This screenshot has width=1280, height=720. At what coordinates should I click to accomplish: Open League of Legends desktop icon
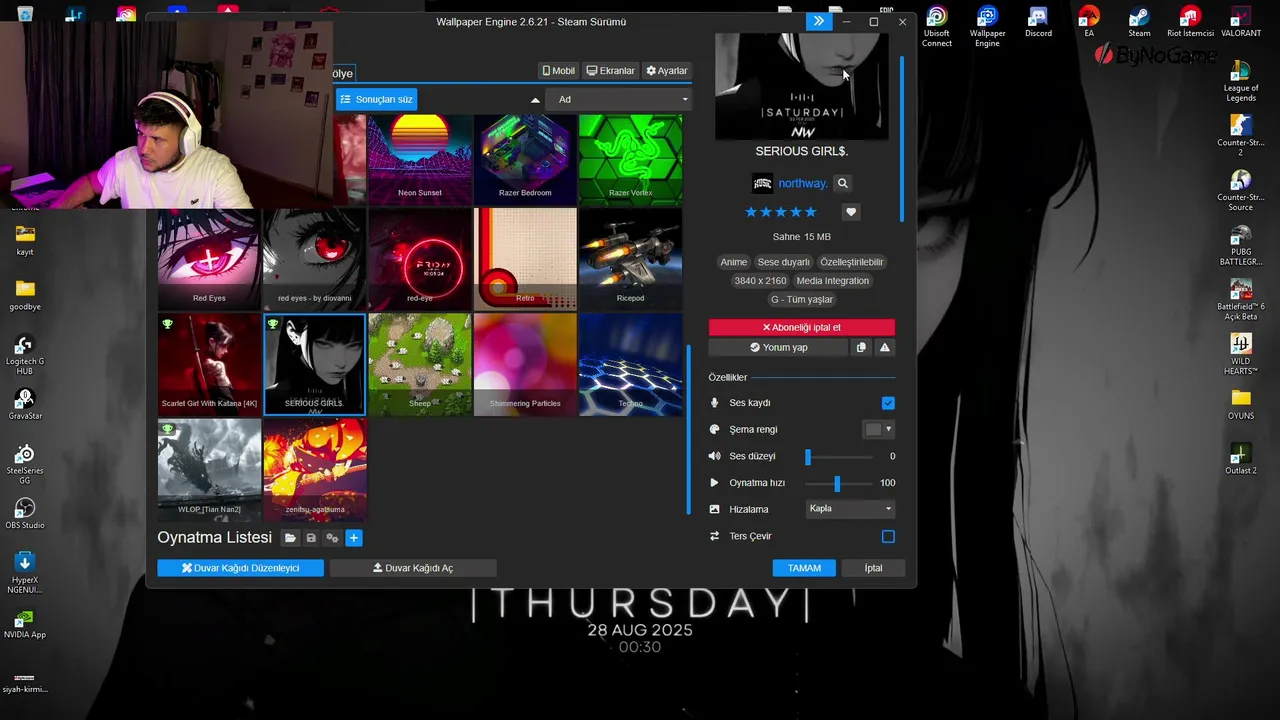click(1241, 82)
